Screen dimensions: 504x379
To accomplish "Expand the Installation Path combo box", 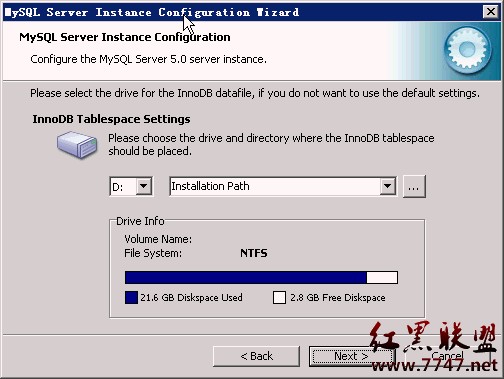I will (x=388, y=186).
